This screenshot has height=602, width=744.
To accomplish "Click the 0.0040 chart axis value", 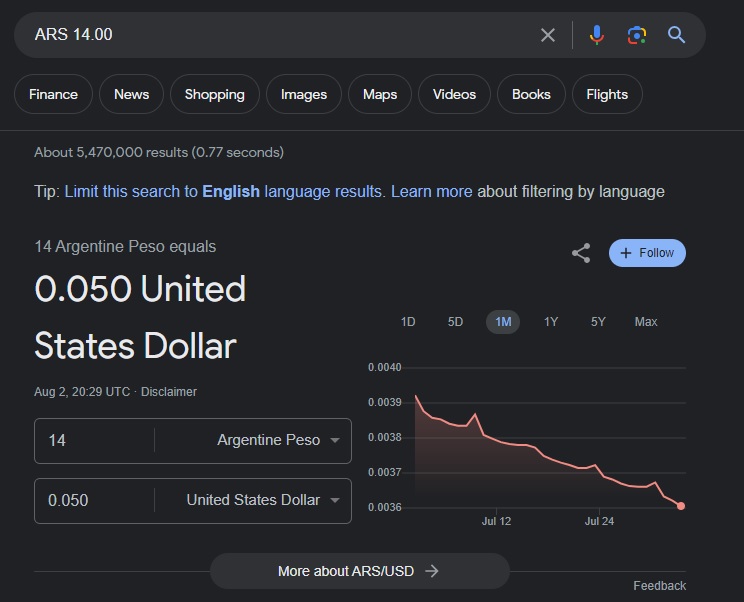I will click(384, 368).
